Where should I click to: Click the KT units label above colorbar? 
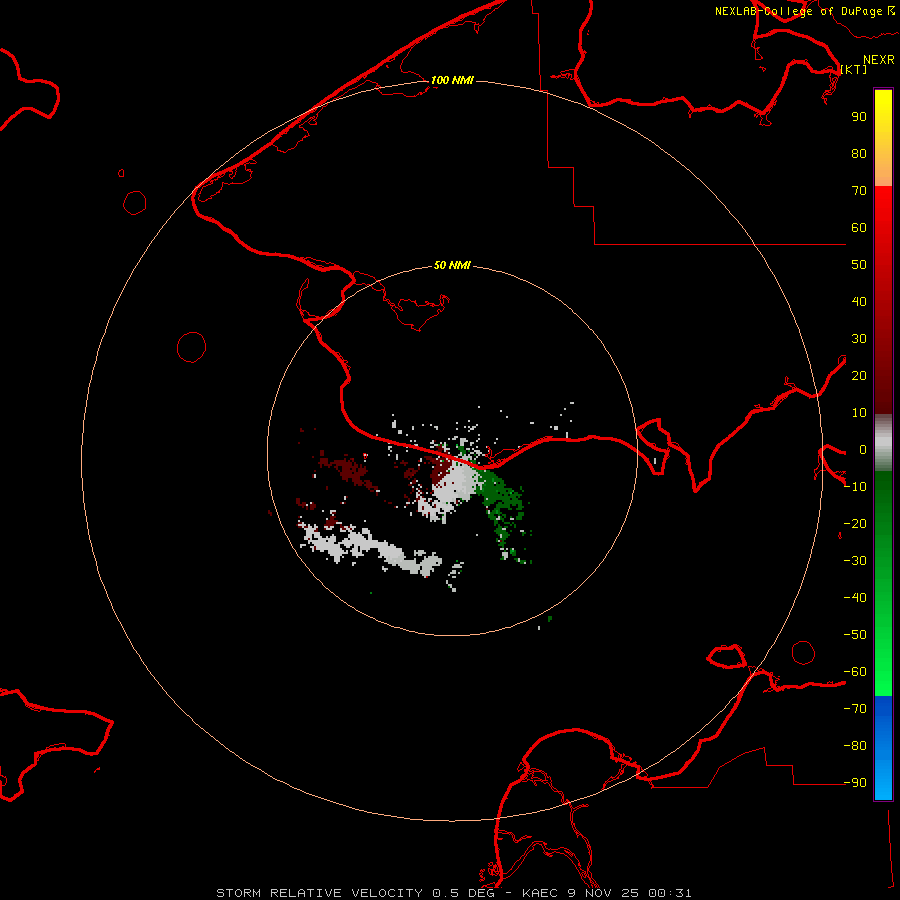(x=854, y=69)
